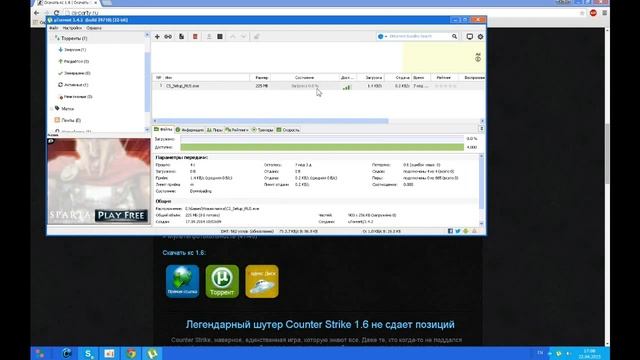Select Неактивные (0) in sidebar
The width and height of the screenshot is (640, 360).
point(76,97)
